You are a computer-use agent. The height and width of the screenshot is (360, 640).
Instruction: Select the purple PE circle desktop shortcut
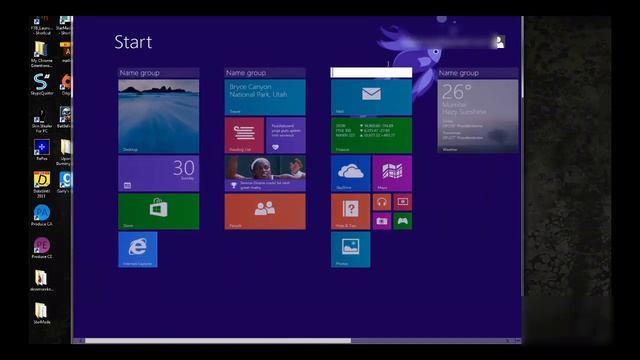pyautogui.click(x=42, y=248)
